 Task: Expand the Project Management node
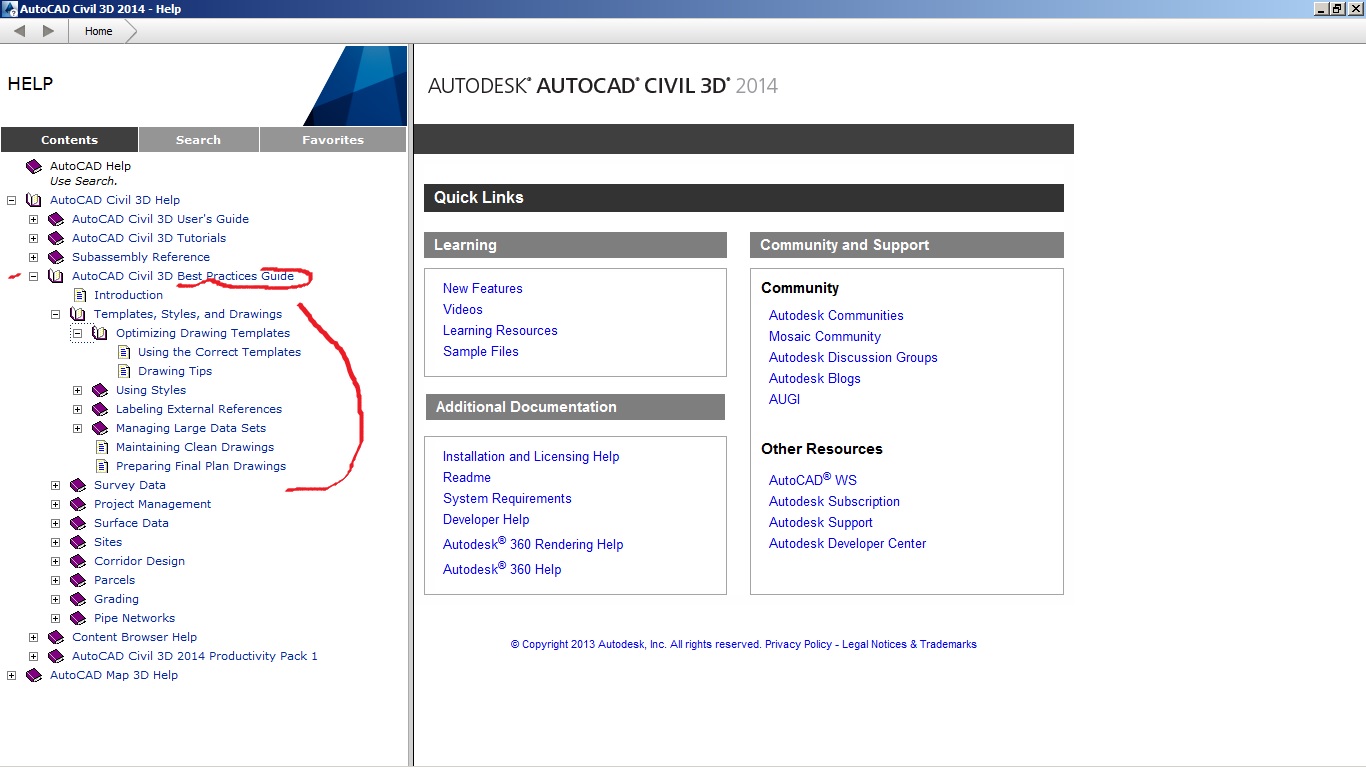point(56,504)
